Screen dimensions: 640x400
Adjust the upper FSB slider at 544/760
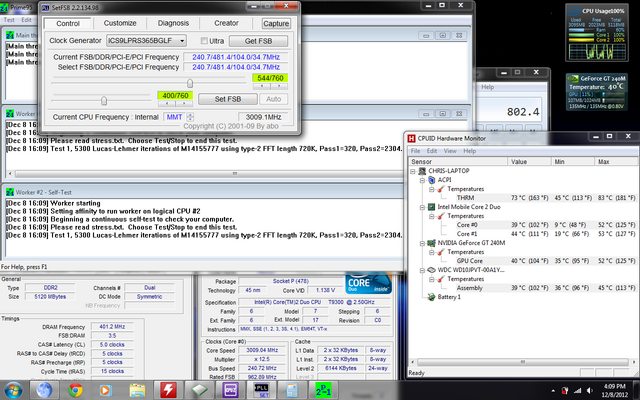190,83
